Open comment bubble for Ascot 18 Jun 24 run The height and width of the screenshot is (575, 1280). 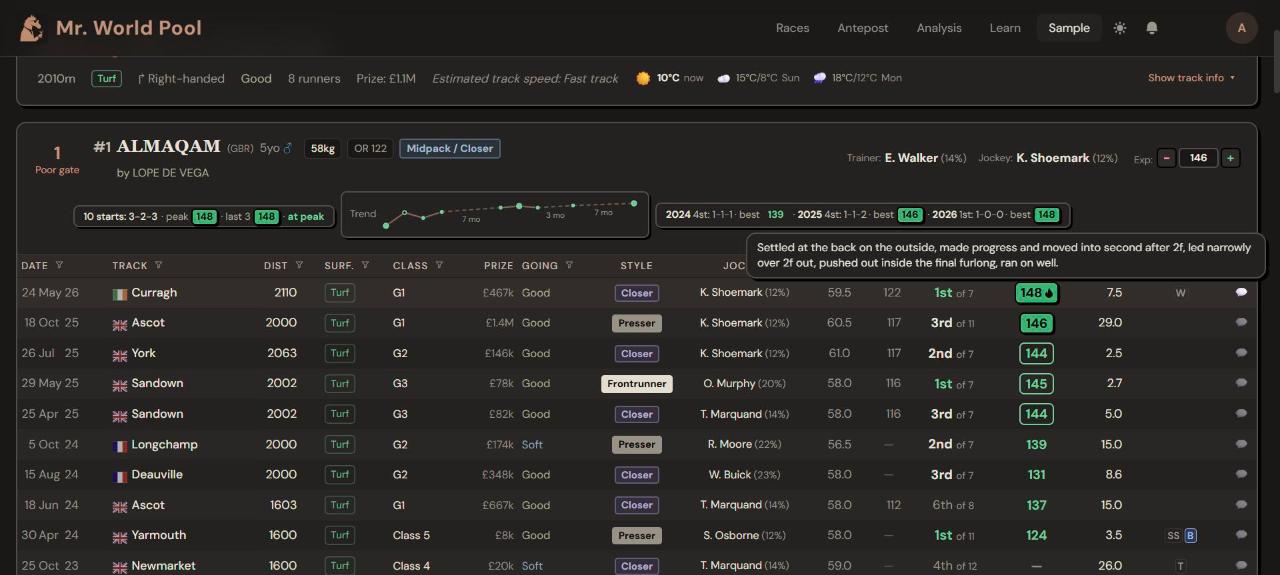(1241, 505)
